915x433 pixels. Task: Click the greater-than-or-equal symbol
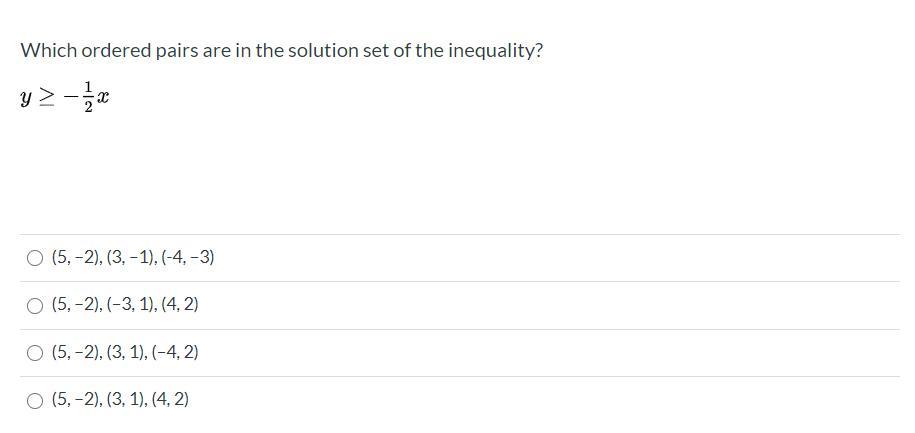point(49,99)
